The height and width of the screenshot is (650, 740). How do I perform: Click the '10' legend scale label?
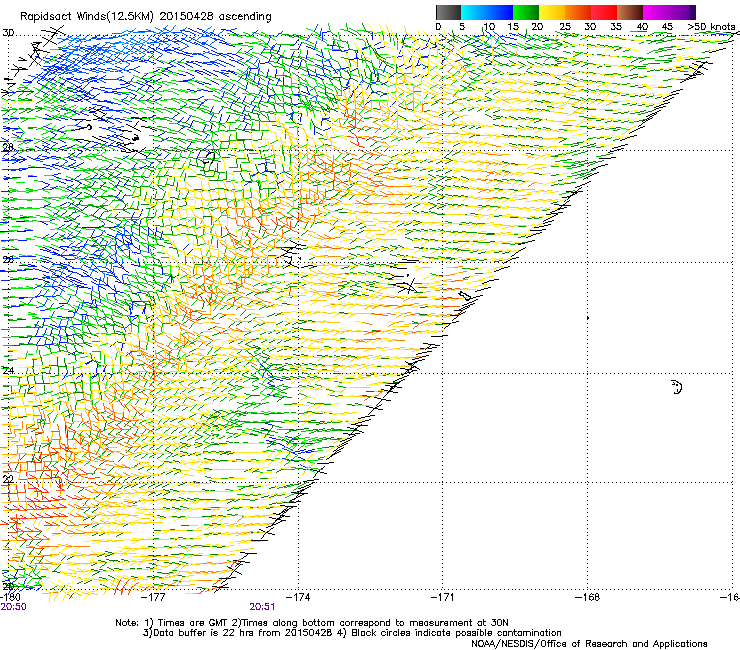tap(489, 27)
